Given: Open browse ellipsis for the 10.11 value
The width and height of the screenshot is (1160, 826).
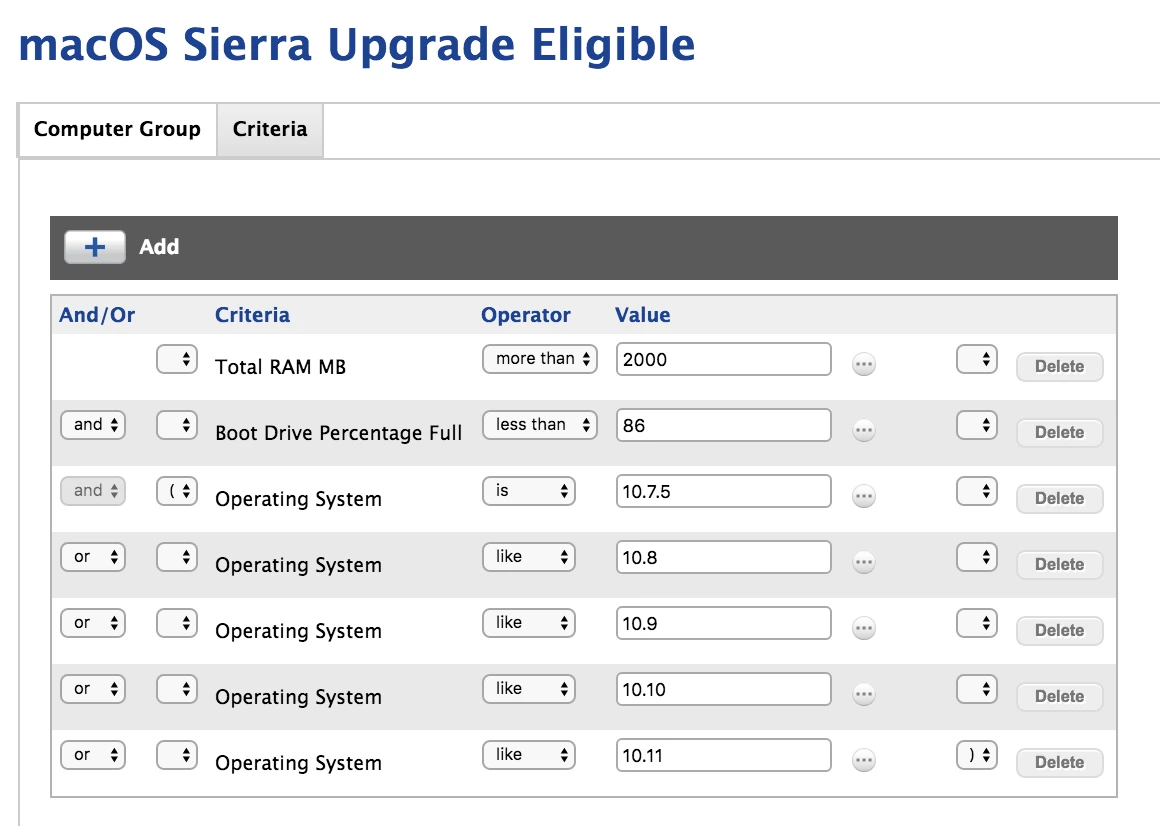Looking at the screenshot, I should point(863,760).
